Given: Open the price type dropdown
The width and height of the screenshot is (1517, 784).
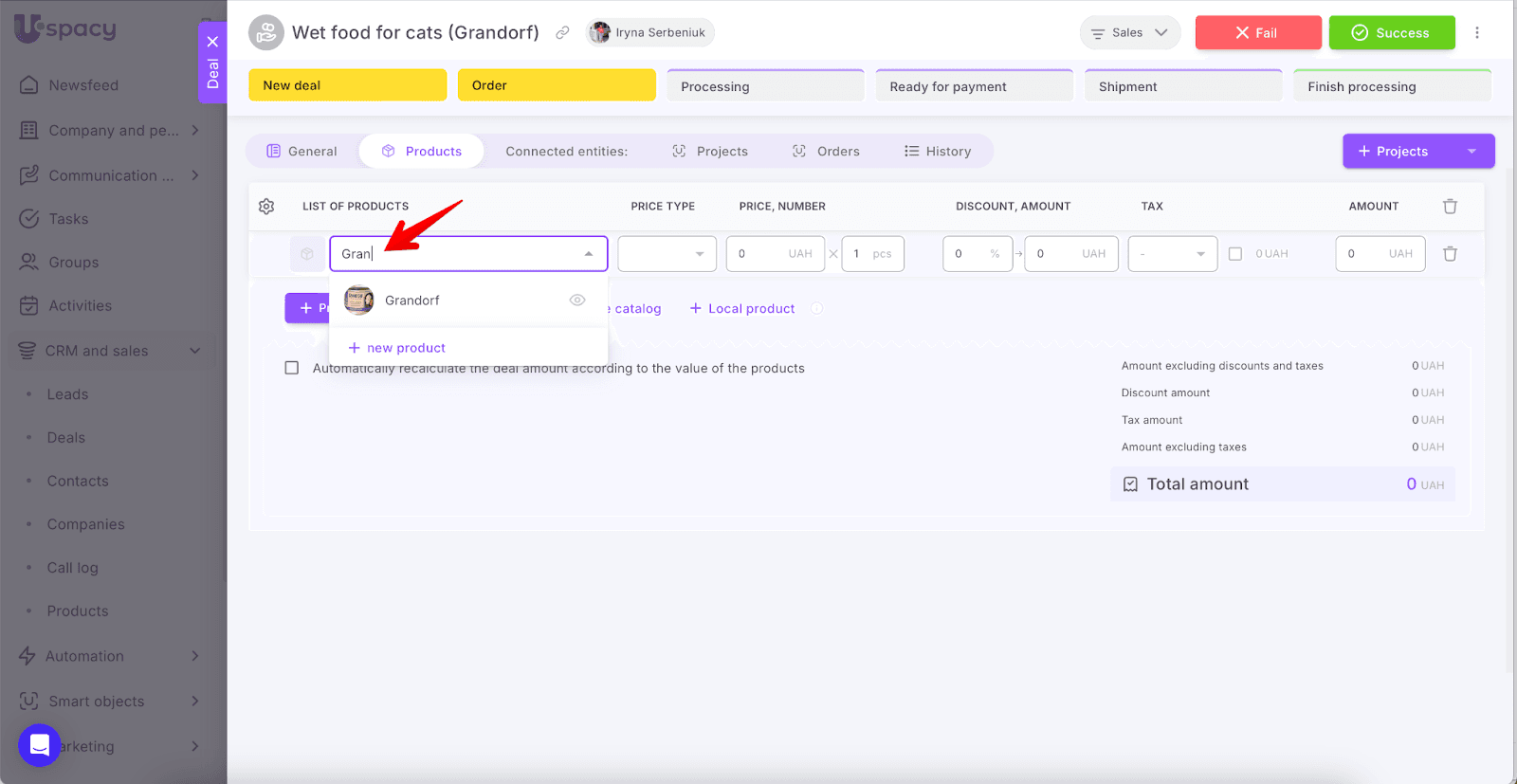Looking at the screenshot, I should point(667,254).
